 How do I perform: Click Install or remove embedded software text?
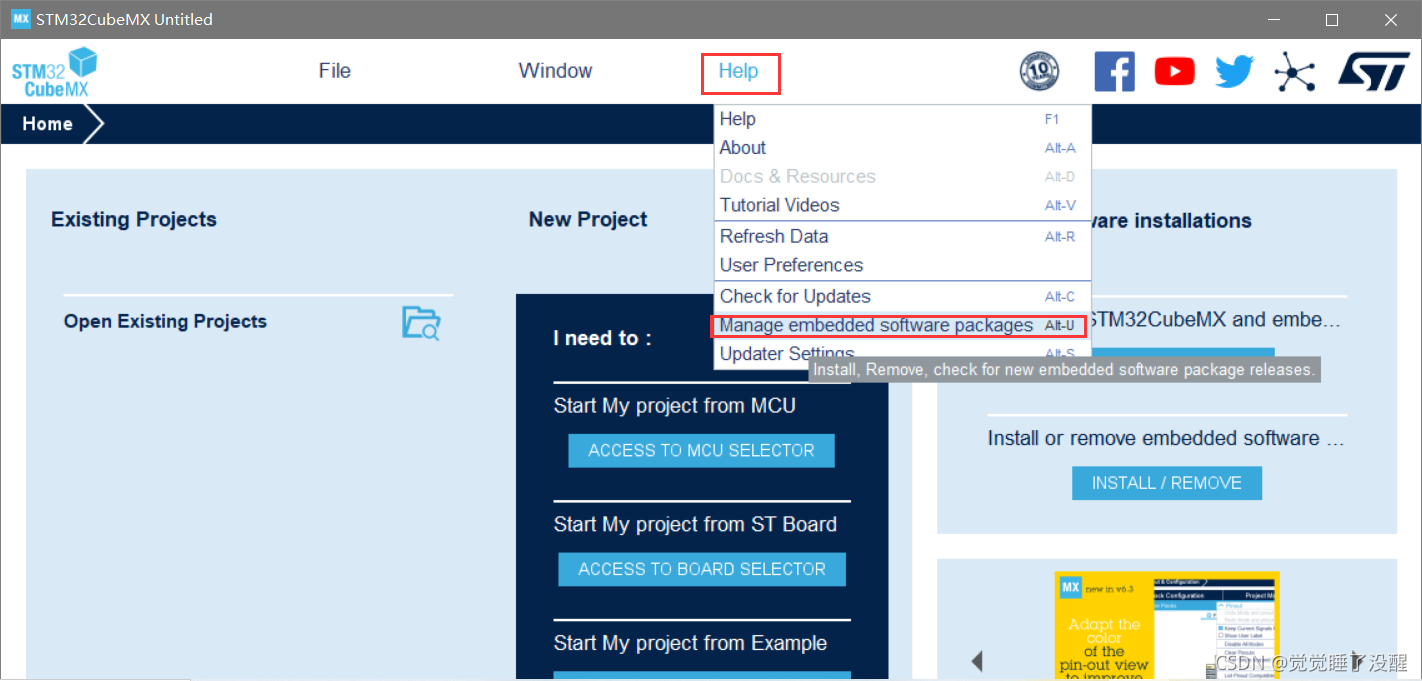tap(1166, 439)
